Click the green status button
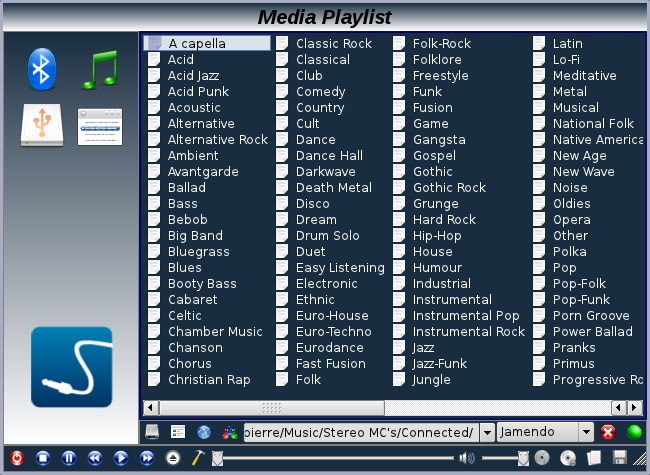This screenshot has height=475, width=650. click(634, 432)
